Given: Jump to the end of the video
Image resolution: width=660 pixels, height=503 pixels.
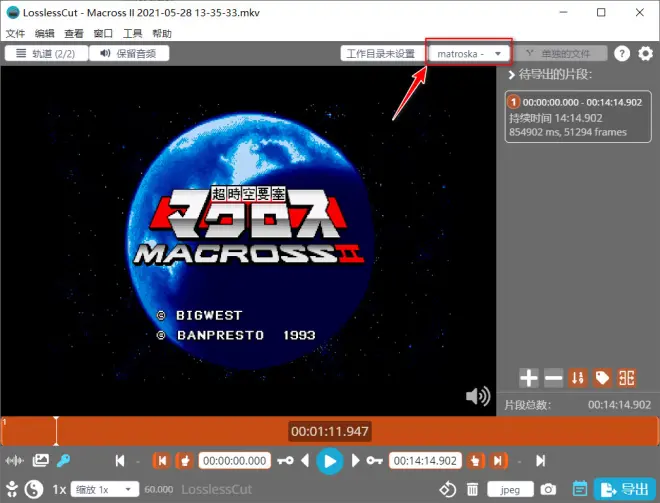Looking at the screenshot, I should 541,461.
